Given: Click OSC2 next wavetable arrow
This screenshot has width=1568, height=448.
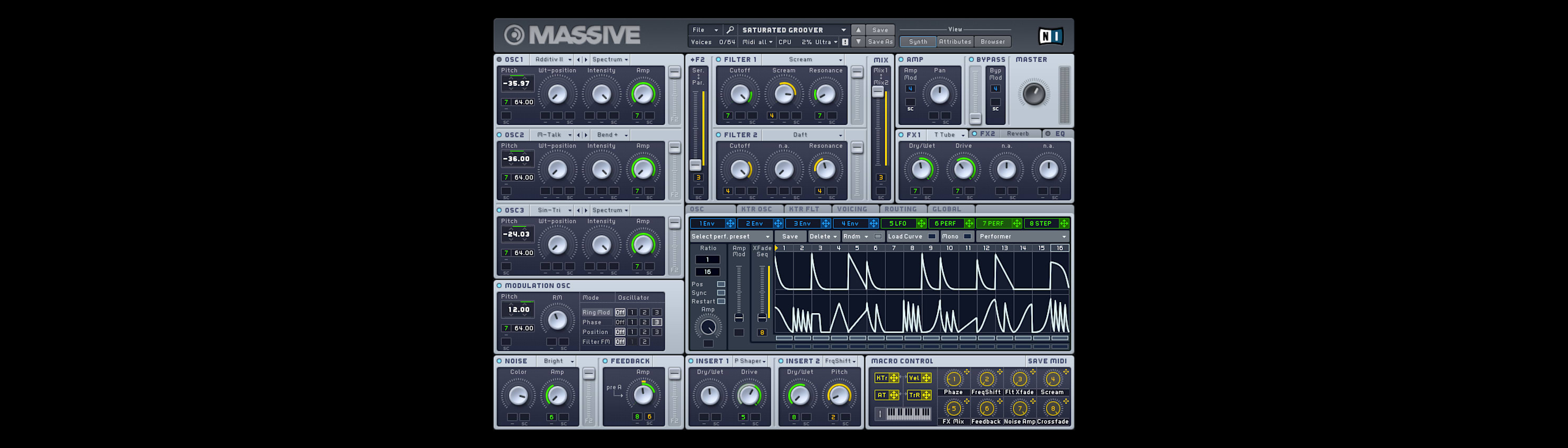Looking at the screenshot, I should coord(586,135).
